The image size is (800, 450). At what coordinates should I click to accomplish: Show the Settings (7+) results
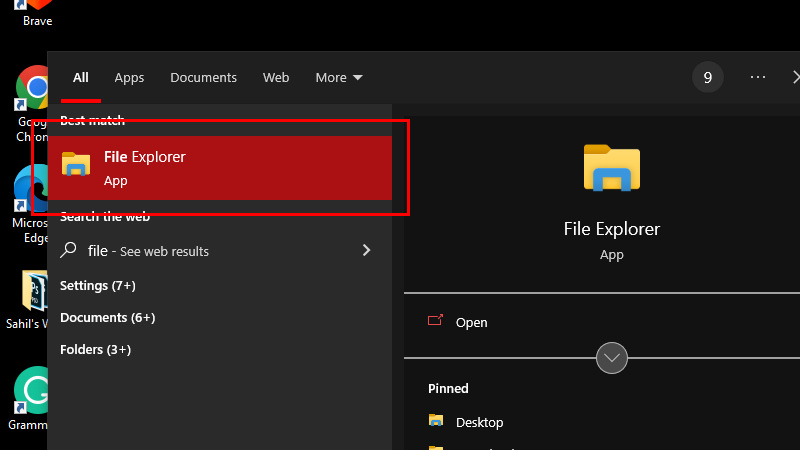[x=98, y=286]
